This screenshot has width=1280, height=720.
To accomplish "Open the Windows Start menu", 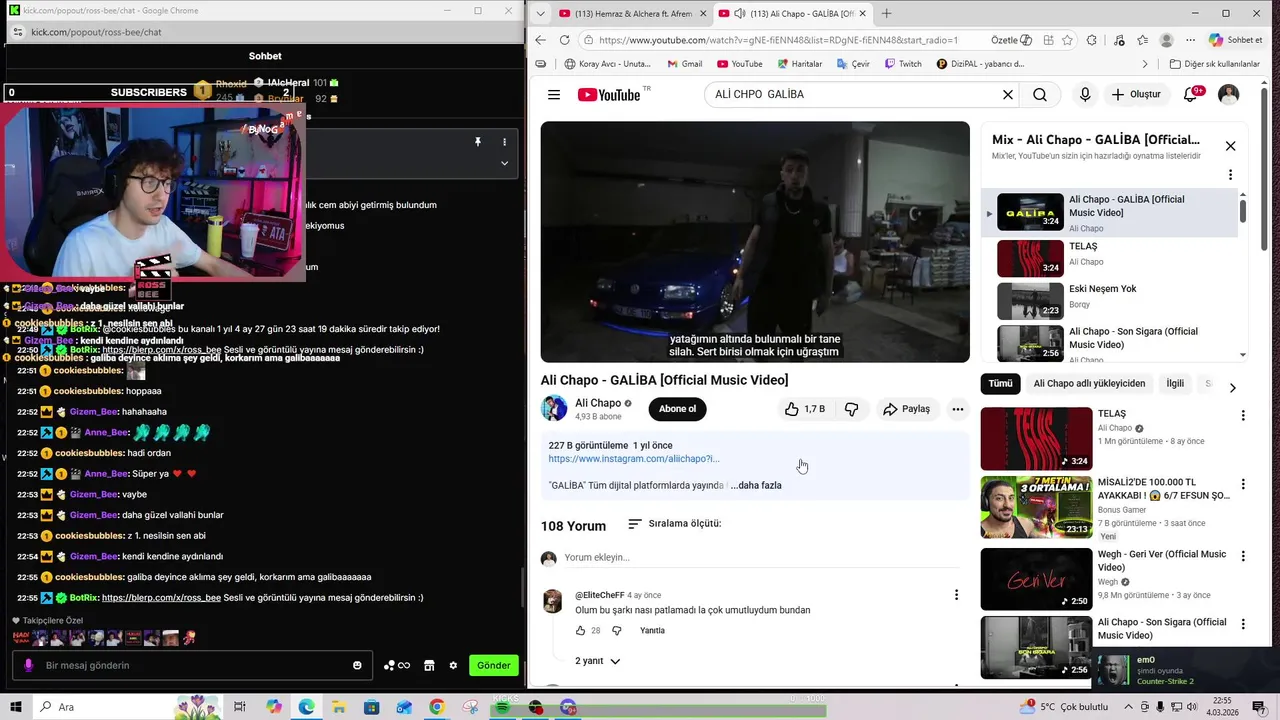I will point(16,707).
